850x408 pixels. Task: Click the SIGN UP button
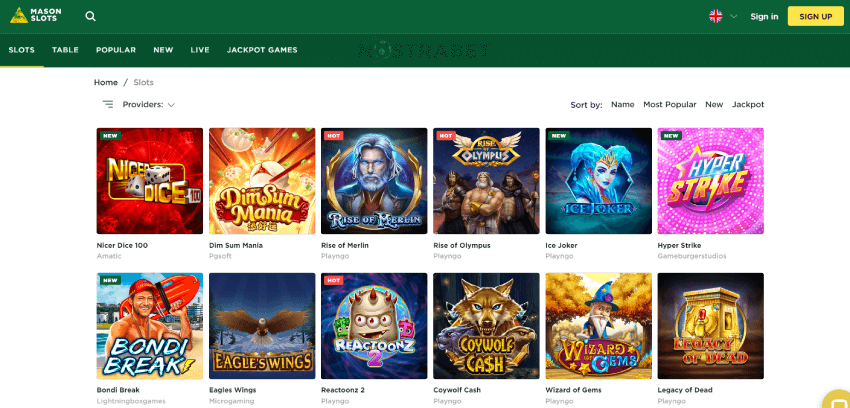click(x=815, y=16)
